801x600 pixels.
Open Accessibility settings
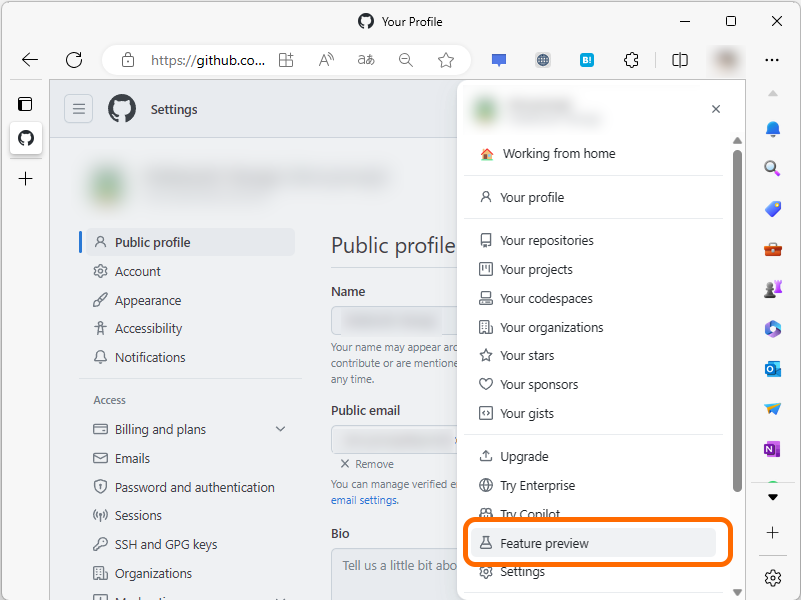click(x=191, y=328)
